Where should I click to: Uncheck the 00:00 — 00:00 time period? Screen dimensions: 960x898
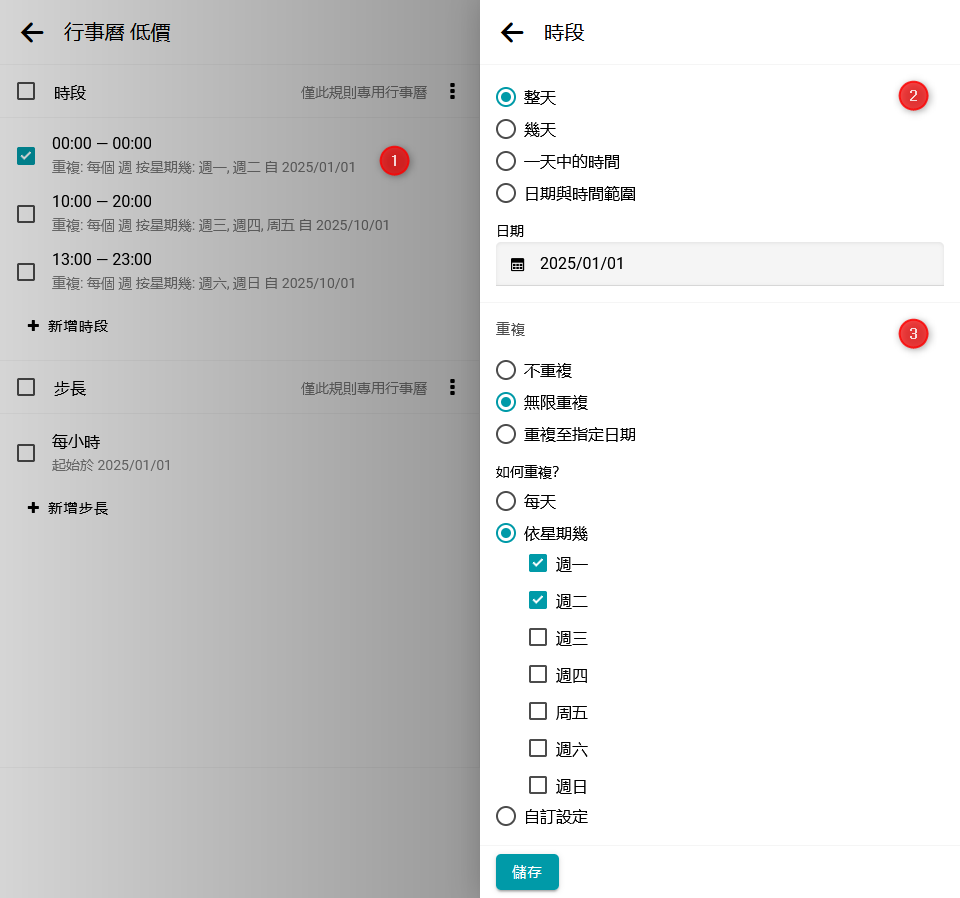coord(26,156)
